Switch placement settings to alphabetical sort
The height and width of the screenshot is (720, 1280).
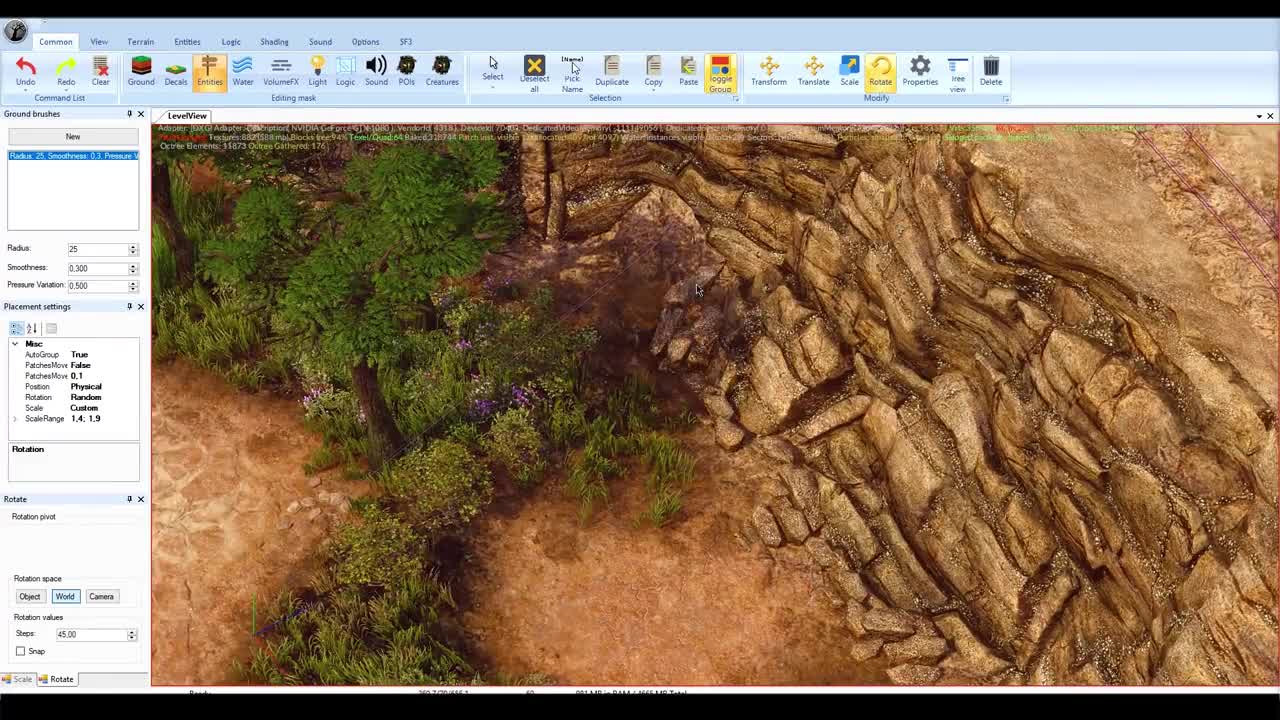click(32, 328)
